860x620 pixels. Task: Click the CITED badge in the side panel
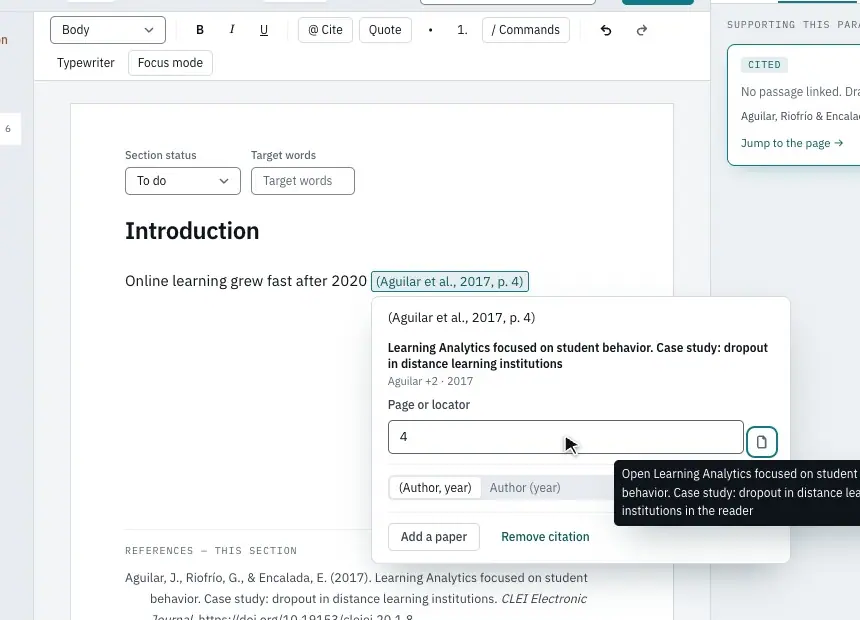pyautogui.click(x=764, y=65)
